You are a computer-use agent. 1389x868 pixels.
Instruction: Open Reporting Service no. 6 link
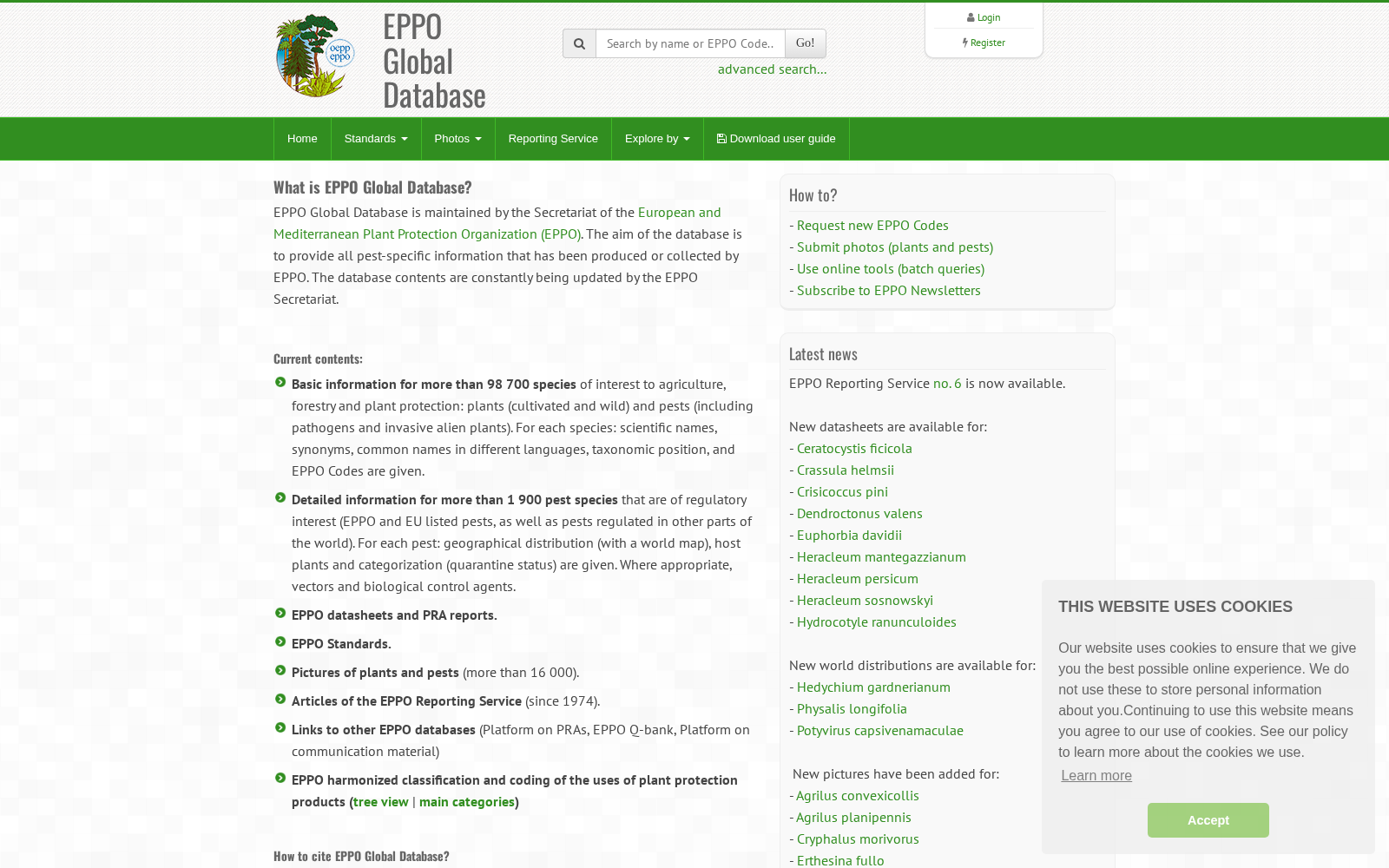[x=947, y=383]
